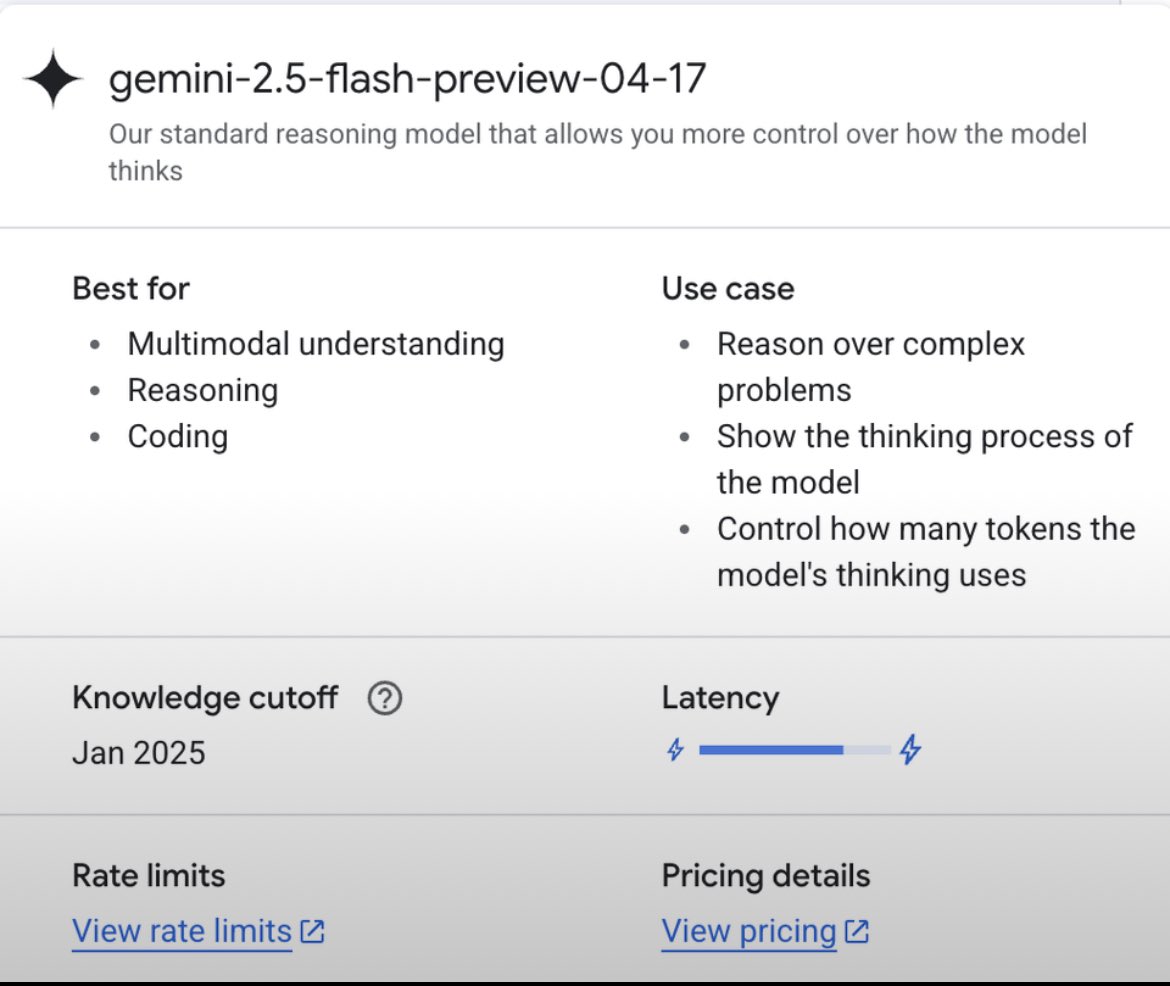Click the Multimodal understanding bullet item
This screenshot has width=1170, height=986.
pos(315,344)
